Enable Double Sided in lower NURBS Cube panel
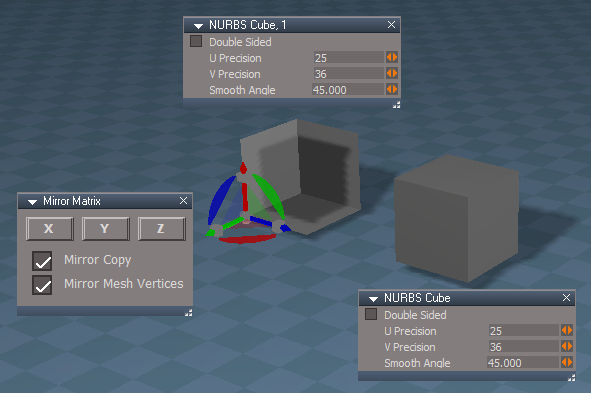Screen dimensions: 591x393 [371, 314]
